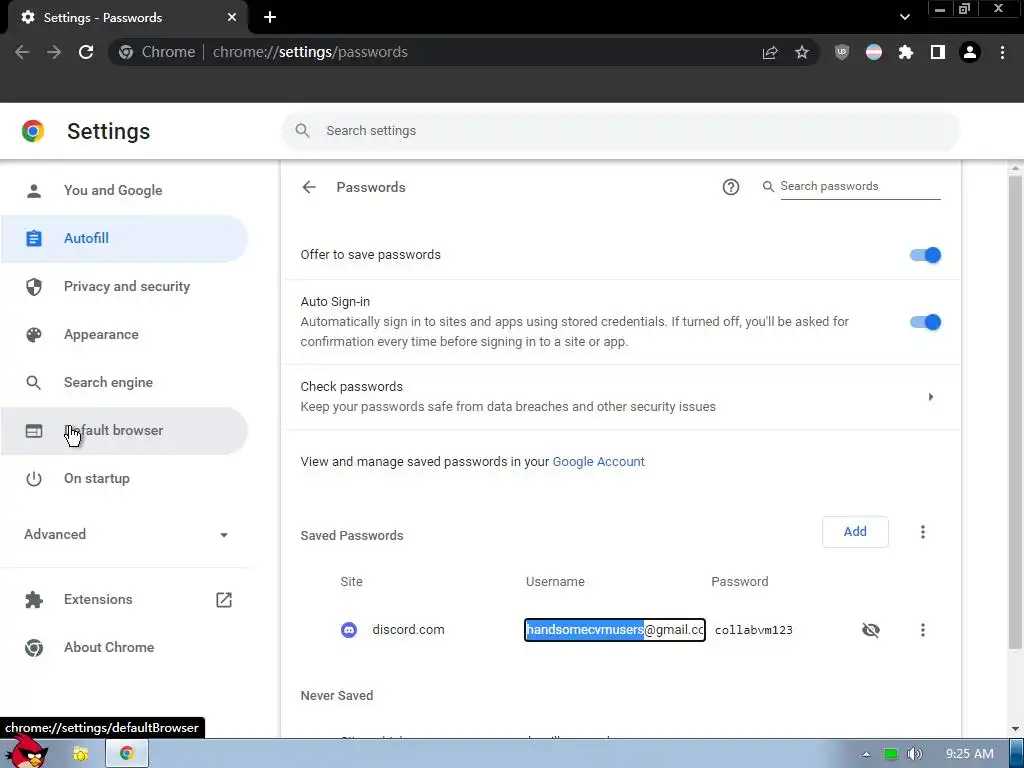Screen dimensions: 1024x768
Task: Click the browser back arrow
Action: (x=22, y=52)
